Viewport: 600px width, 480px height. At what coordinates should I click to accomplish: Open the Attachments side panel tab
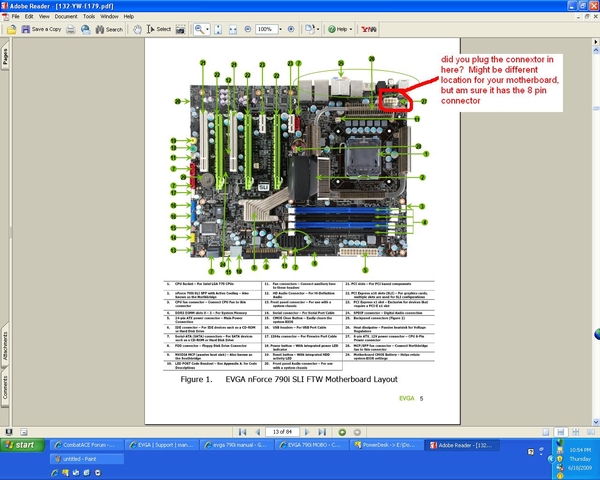[x=5, y=345]
